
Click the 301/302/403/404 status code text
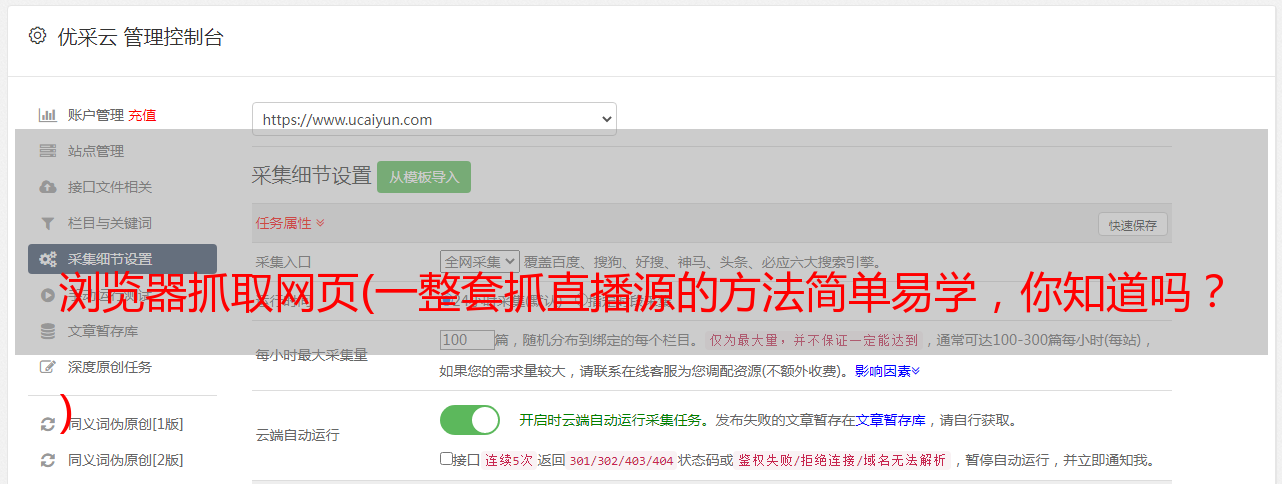[620, 461]
